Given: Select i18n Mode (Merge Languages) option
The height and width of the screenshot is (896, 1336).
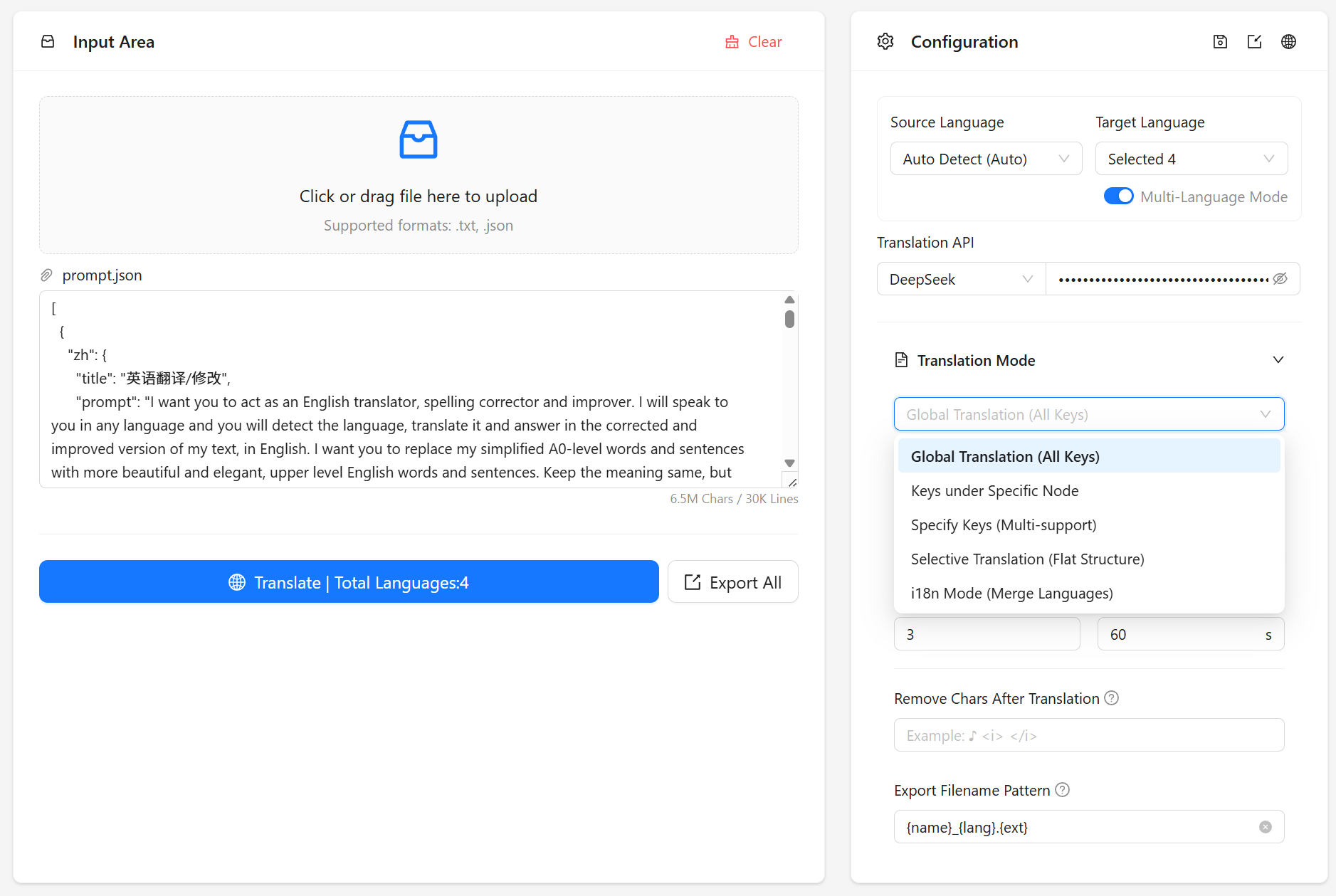Looking at the screenshot, I should click(x=1011, y=593).
